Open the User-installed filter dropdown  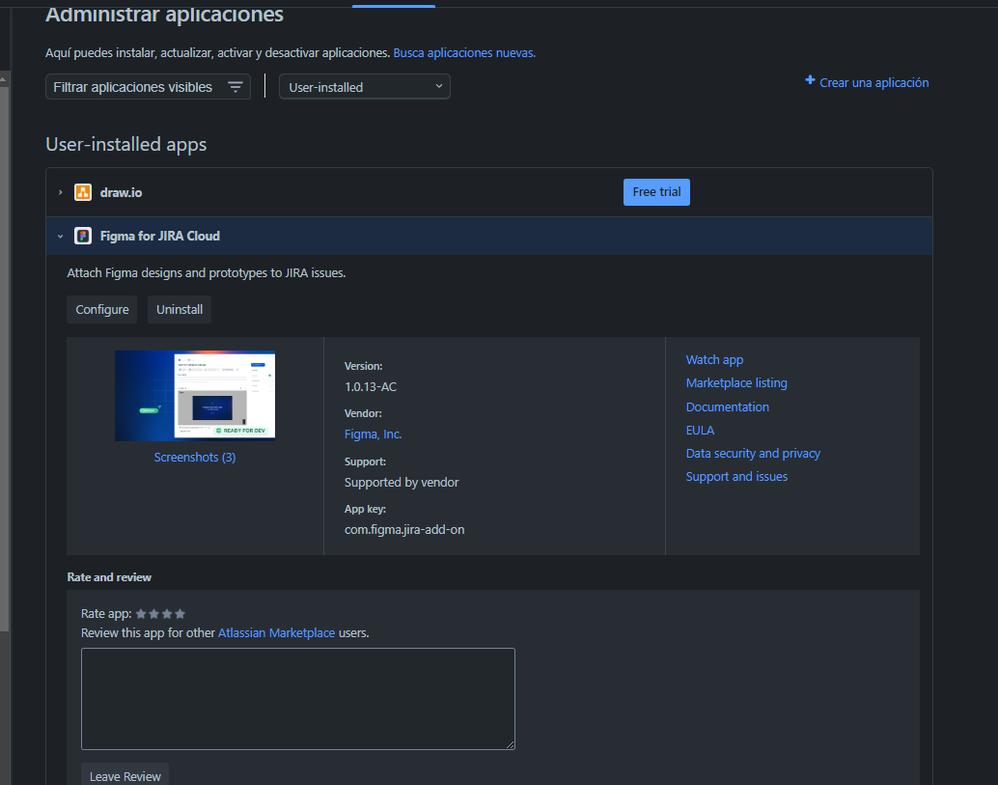(365, 87)
